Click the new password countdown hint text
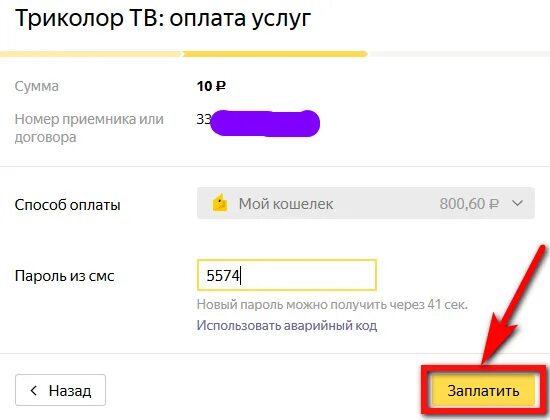 coord(332,304)
